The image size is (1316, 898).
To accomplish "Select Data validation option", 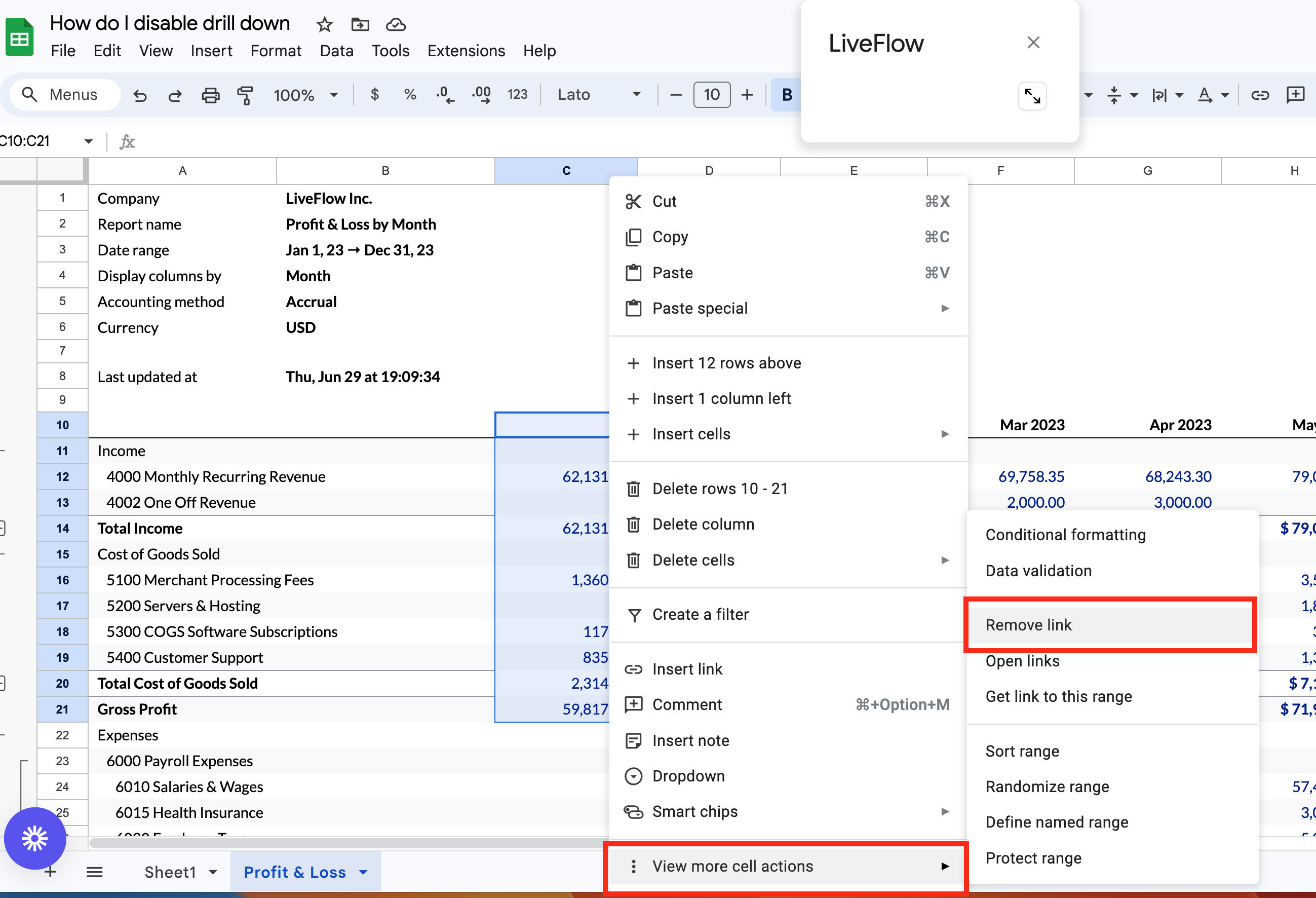I will coord(1112,571).
